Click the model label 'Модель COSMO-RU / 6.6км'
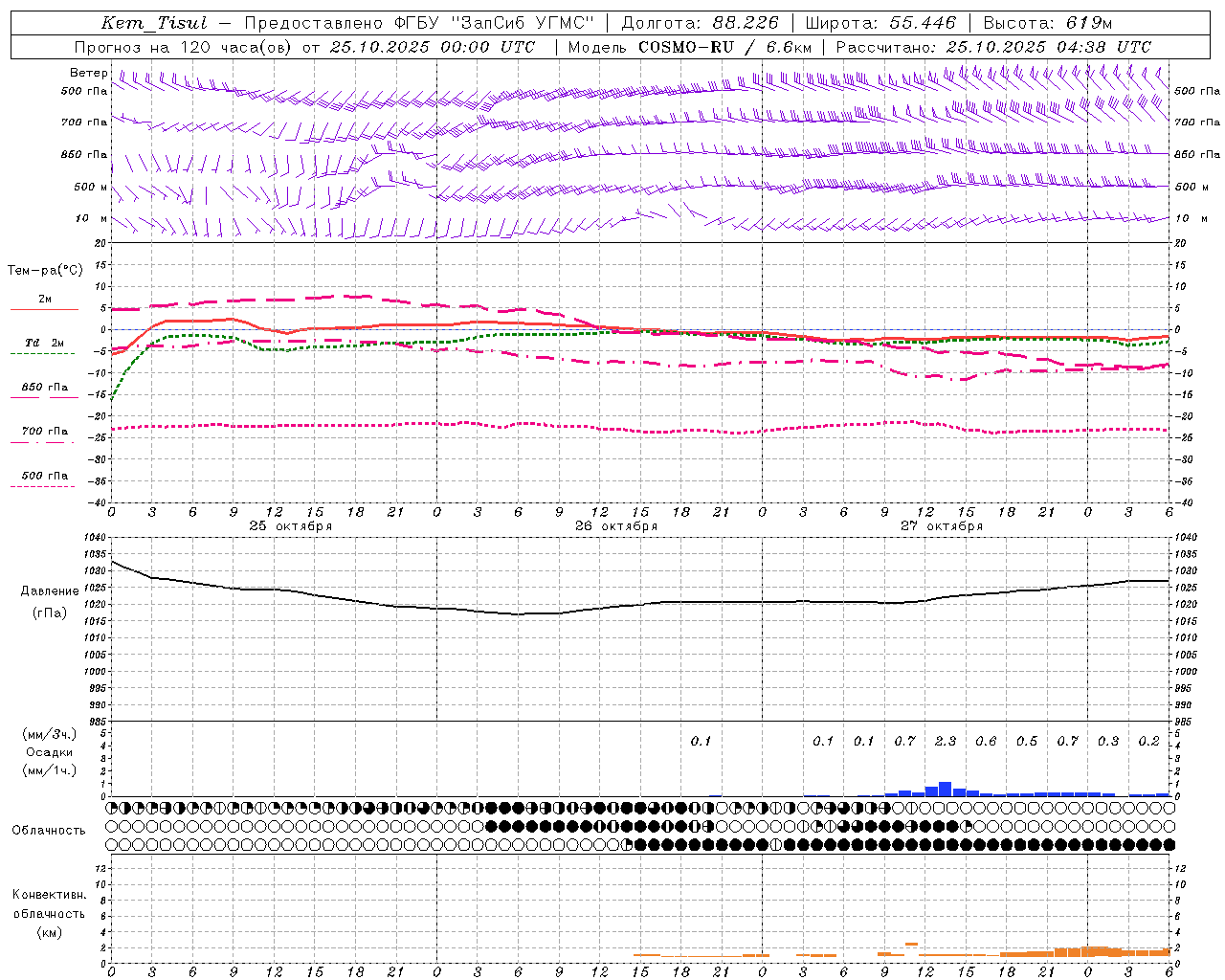The height and width of the screenshot is (980, 1225). tap(690, 47)
